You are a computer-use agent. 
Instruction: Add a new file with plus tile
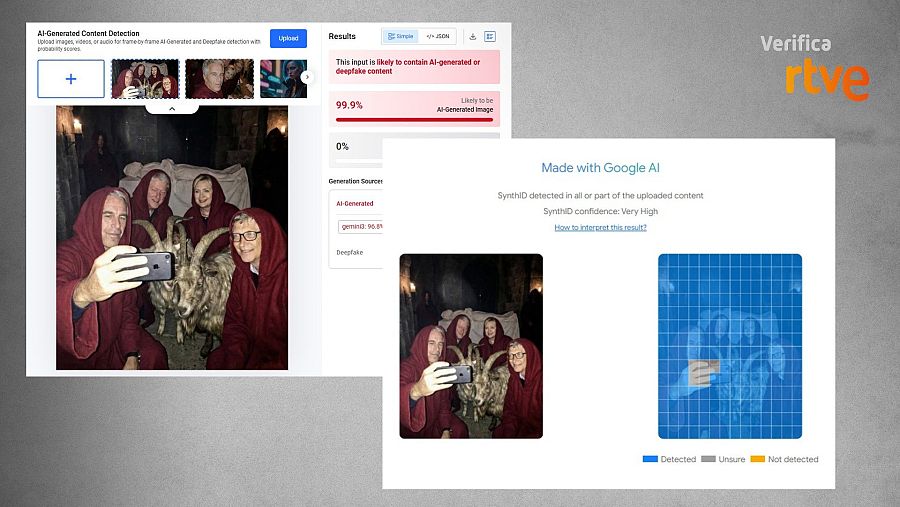pos(71,78)
